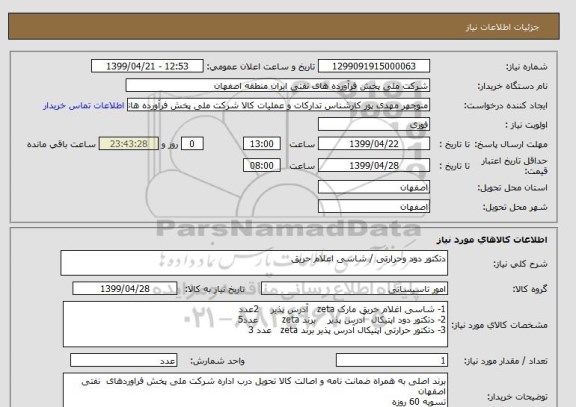Click the response deadline date 1399/04/22

374,144
